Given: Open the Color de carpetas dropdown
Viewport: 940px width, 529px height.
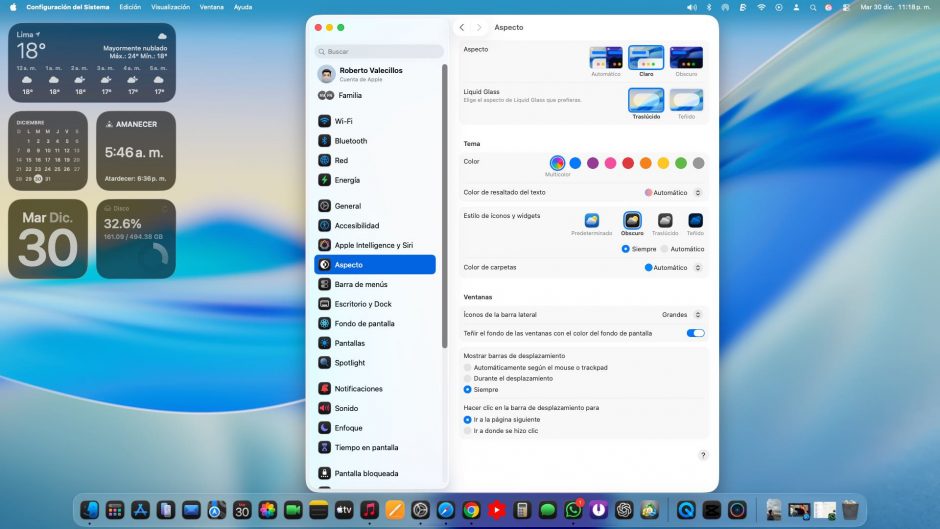Looking at the screenshot, I should (x=674, y=268).
